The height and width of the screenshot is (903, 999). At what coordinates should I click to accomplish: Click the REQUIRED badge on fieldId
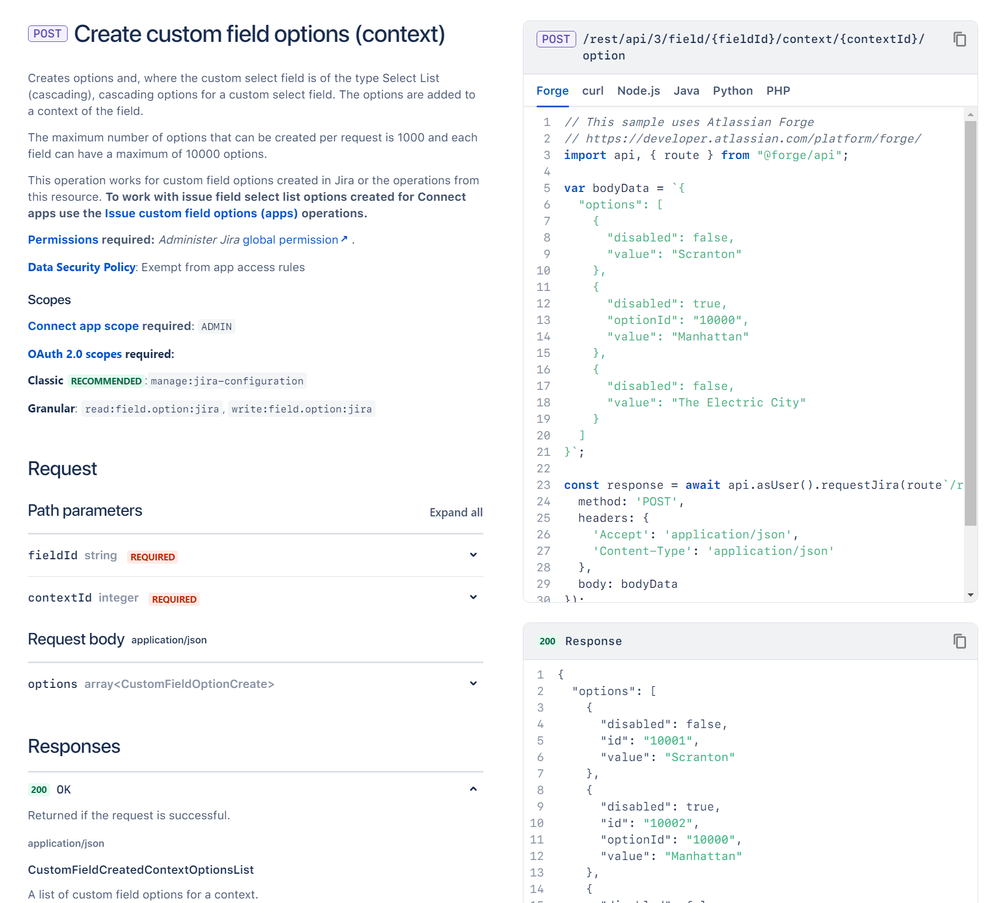point(152,557)
